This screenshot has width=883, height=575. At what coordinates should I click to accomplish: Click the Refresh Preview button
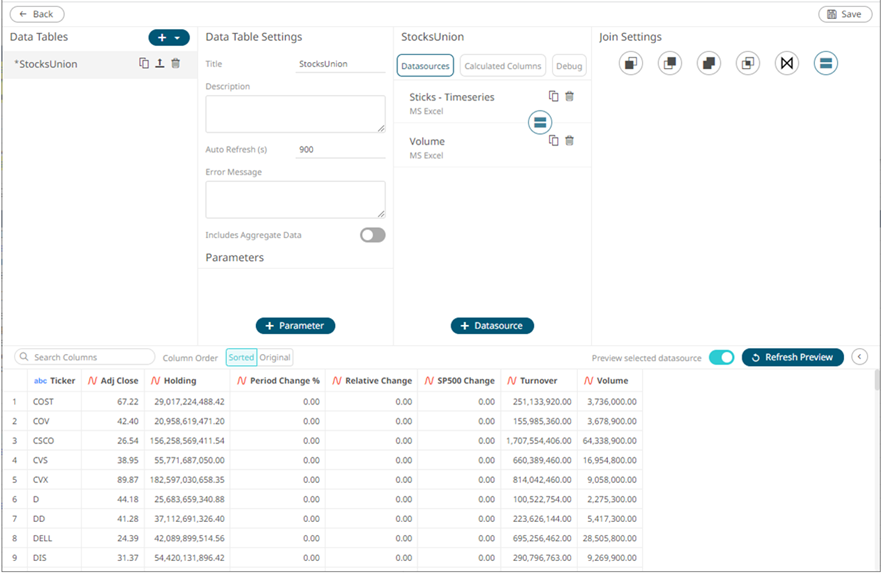point(792,357)
